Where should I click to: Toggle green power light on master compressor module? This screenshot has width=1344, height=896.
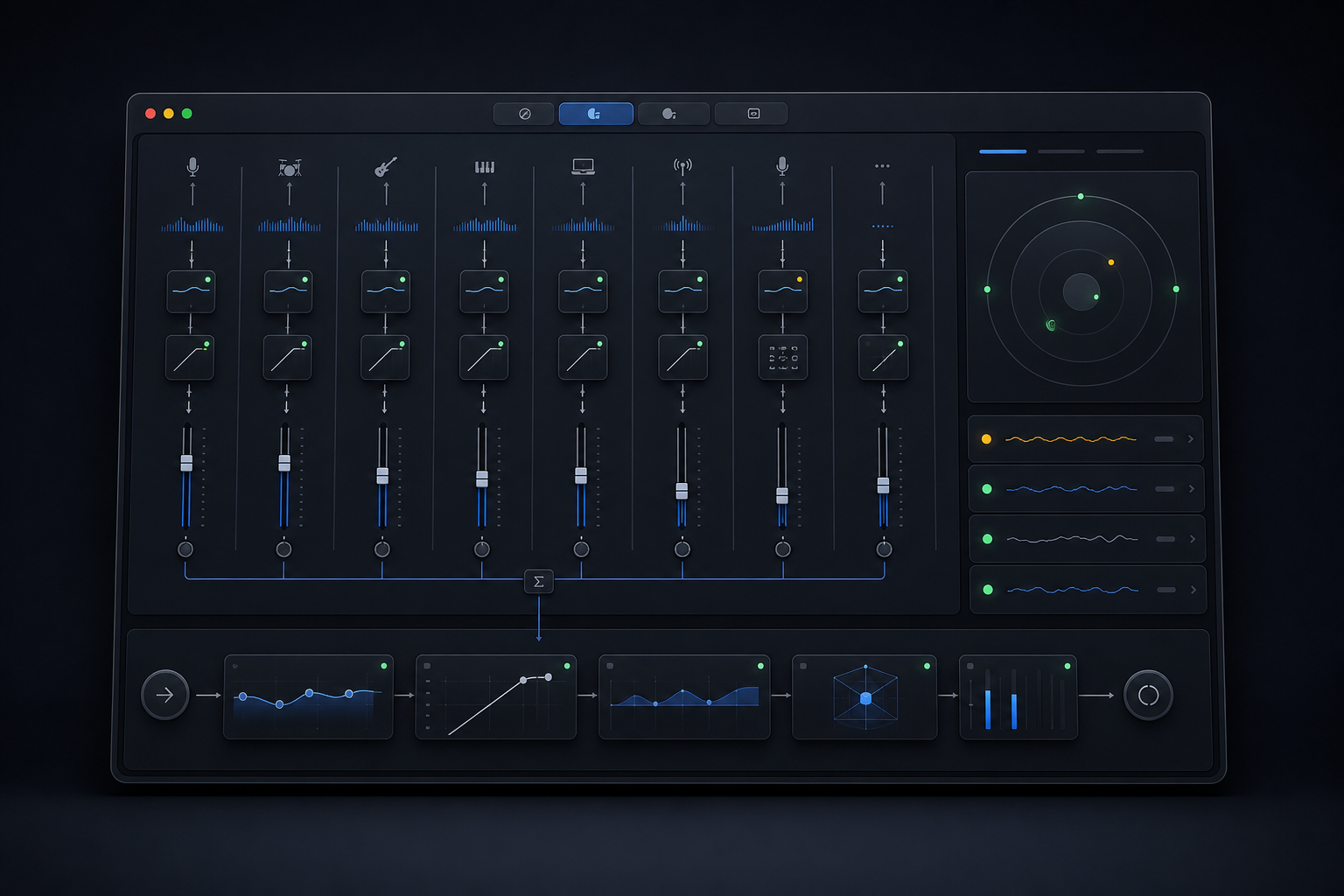point(567,666)
